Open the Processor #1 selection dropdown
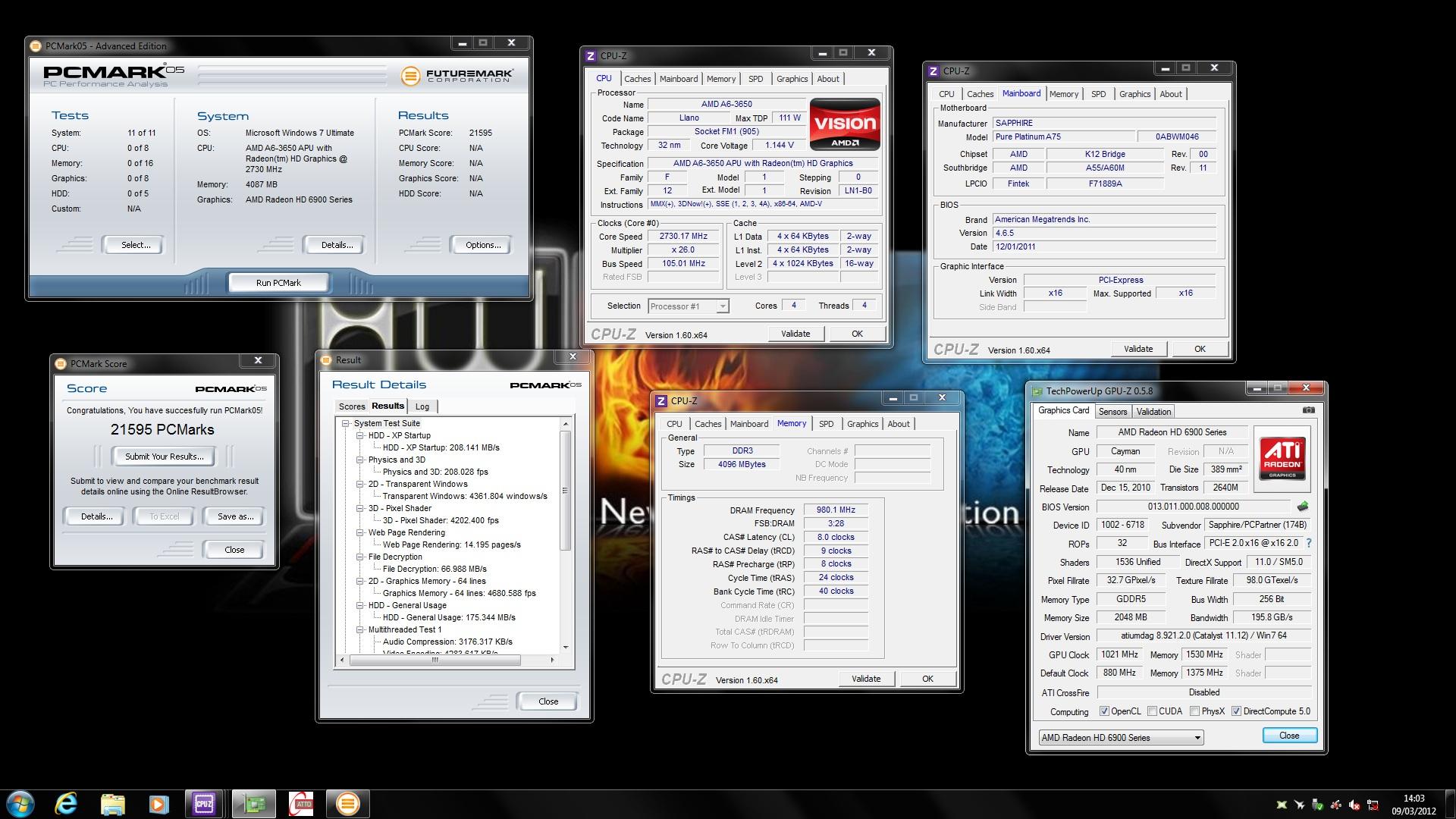 tap(689, 306)
